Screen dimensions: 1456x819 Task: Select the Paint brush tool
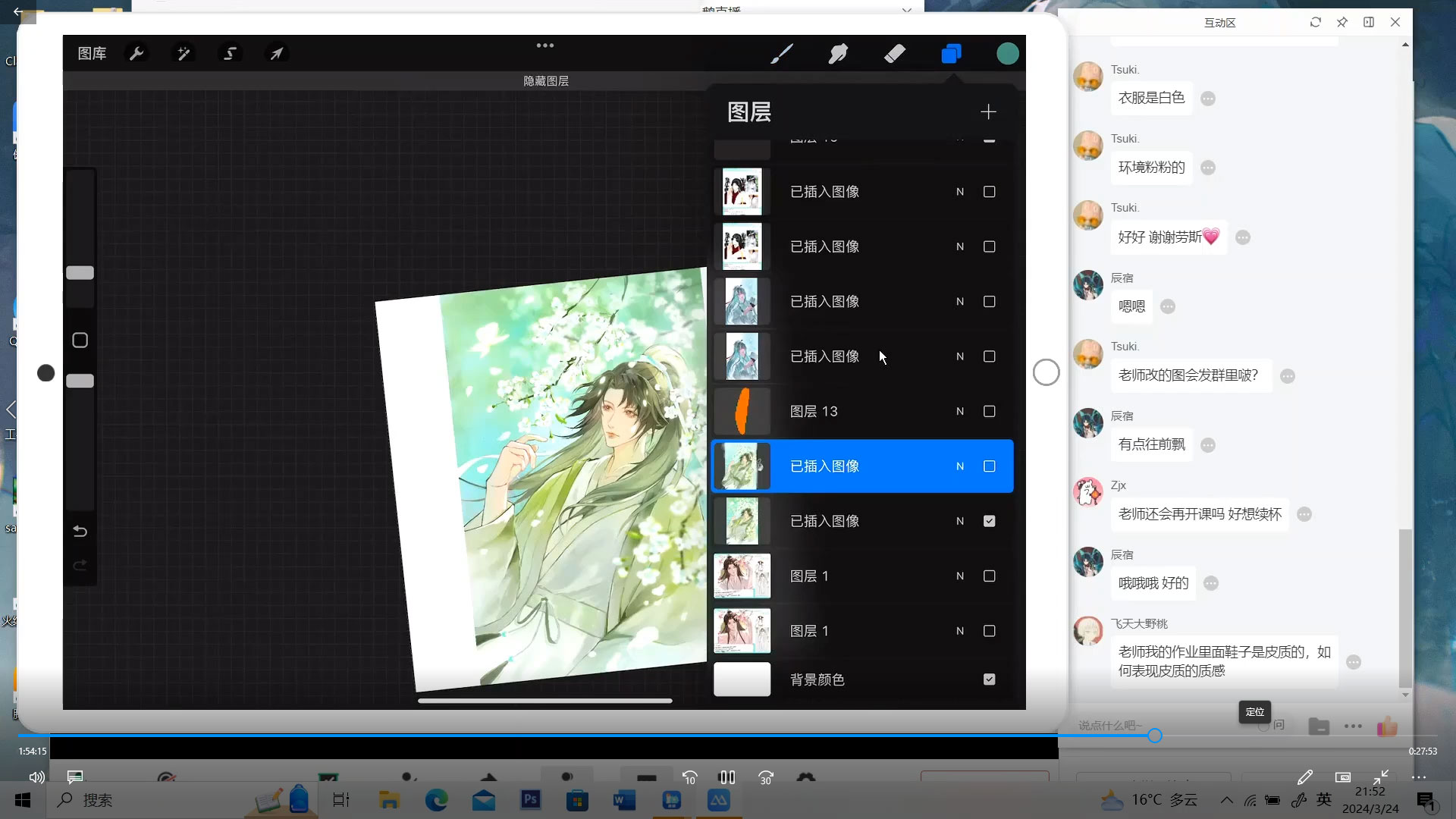click(782, 54)
